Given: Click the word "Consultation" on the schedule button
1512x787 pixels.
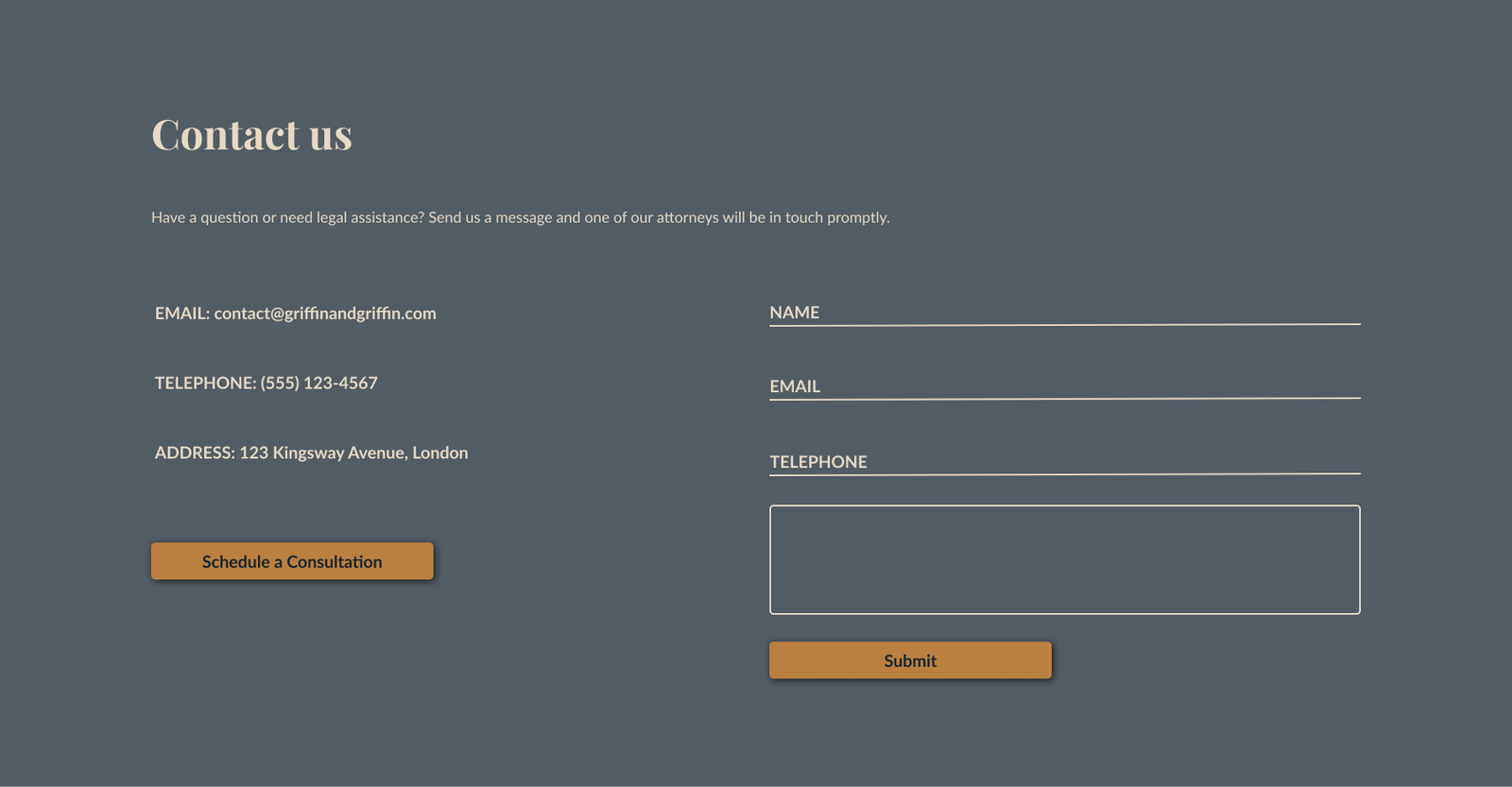Looking at the screenshot, I should tap(335, 561).
